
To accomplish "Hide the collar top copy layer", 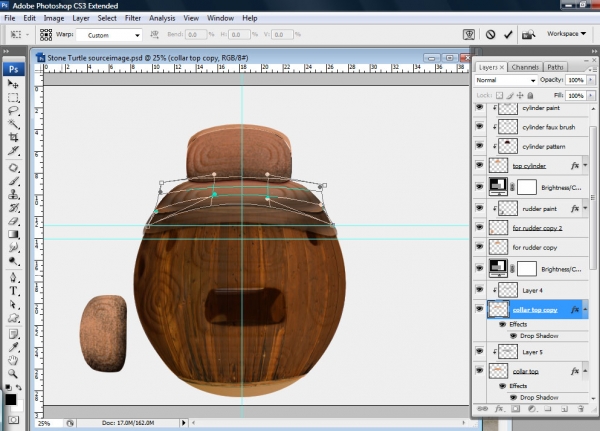I will coord(479,309).
